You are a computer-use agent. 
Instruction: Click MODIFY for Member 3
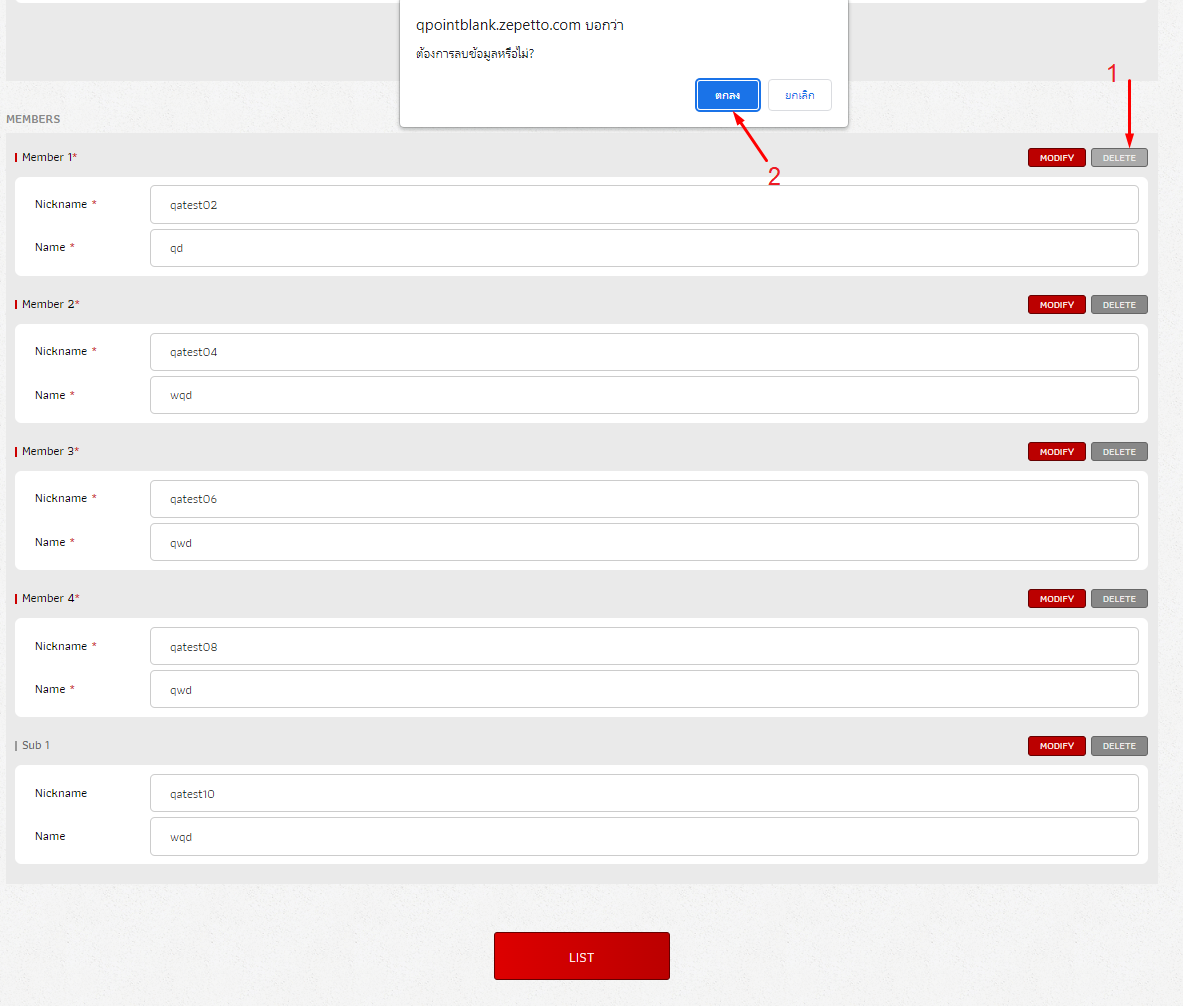(x=1056, y=451)
